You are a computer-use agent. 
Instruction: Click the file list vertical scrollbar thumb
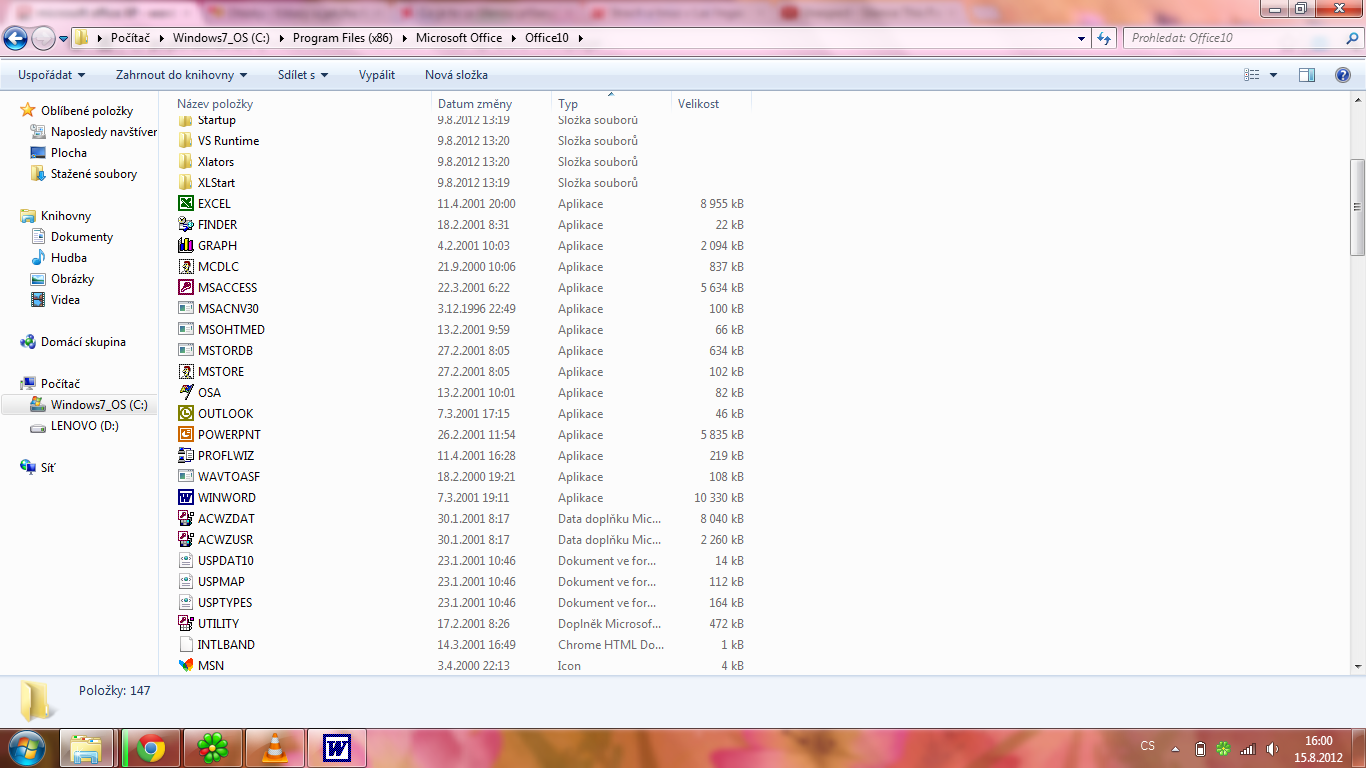(x=1357, y=207)
